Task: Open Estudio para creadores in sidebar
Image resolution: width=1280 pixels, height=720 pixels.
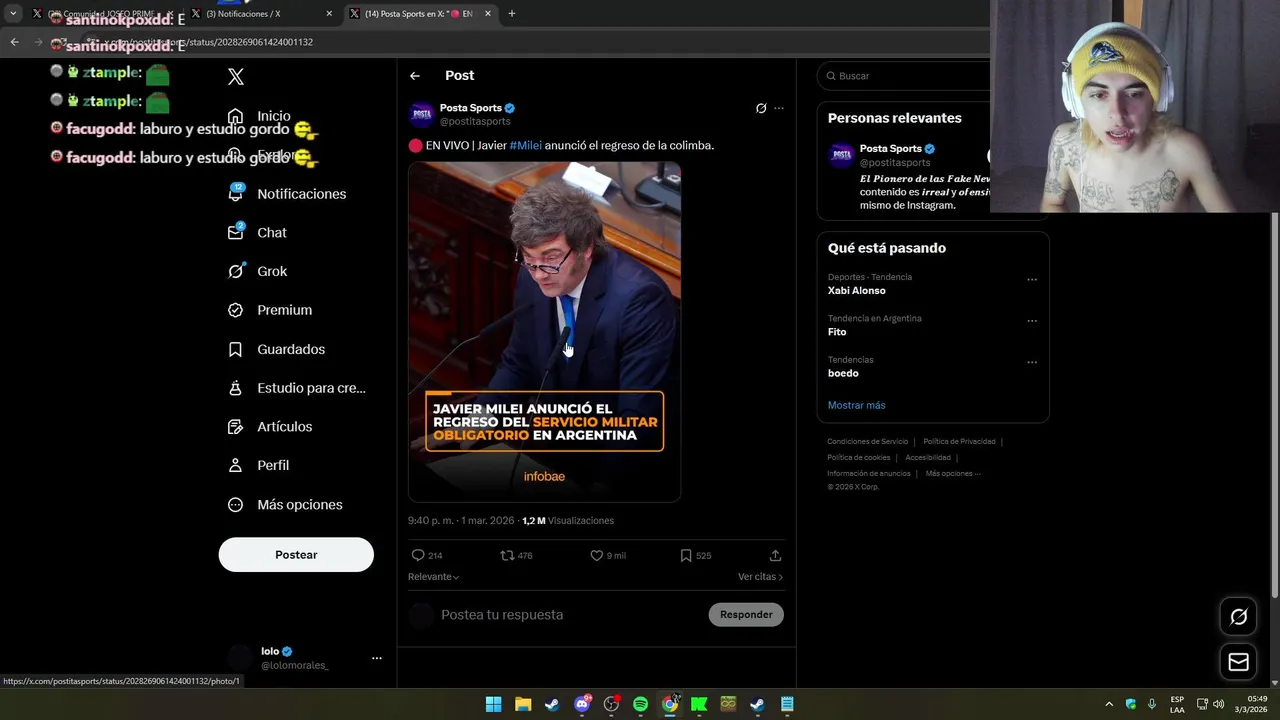Action: [x=311, y=388]
